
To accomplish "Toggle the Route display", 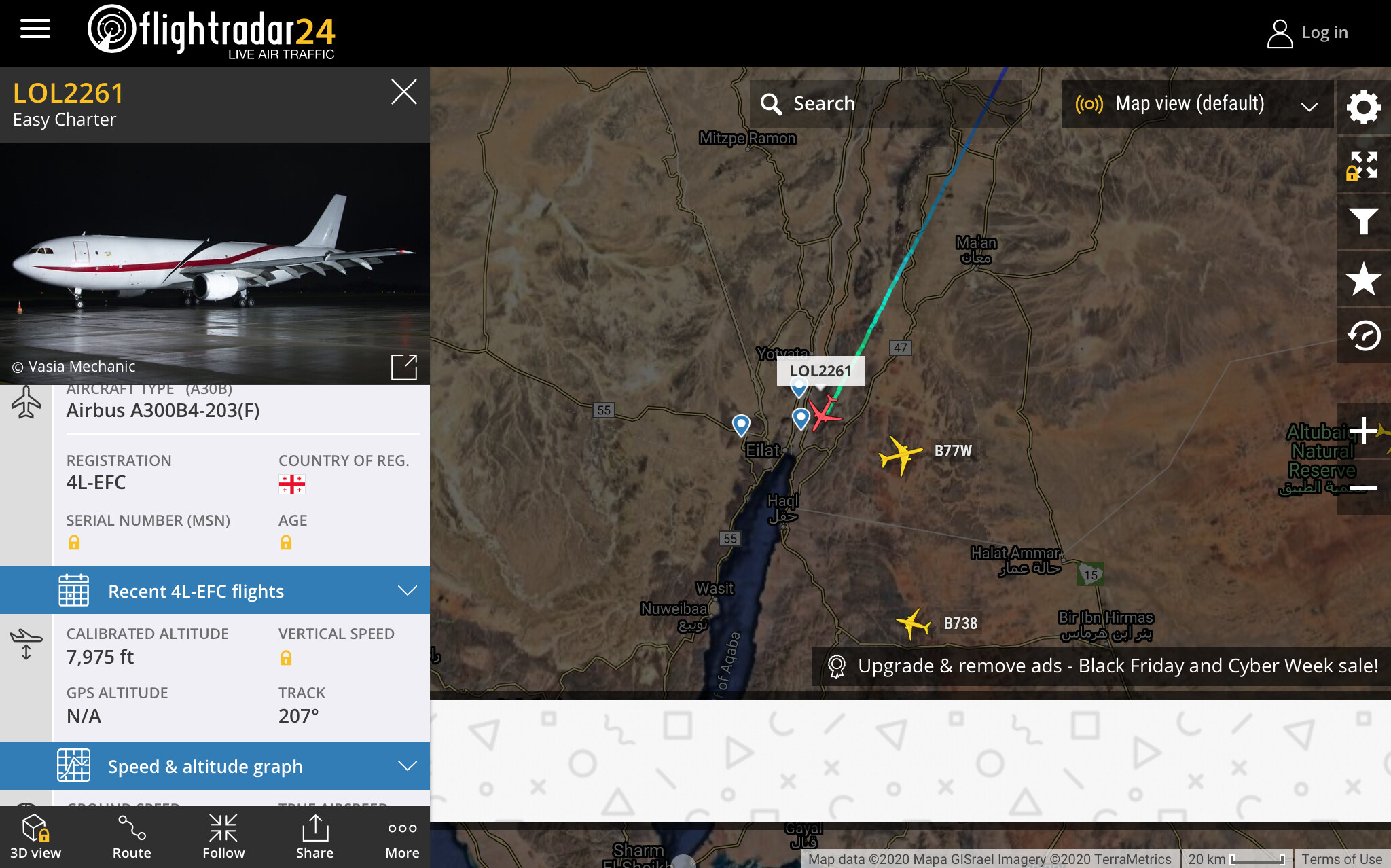I will pos(132,837).
